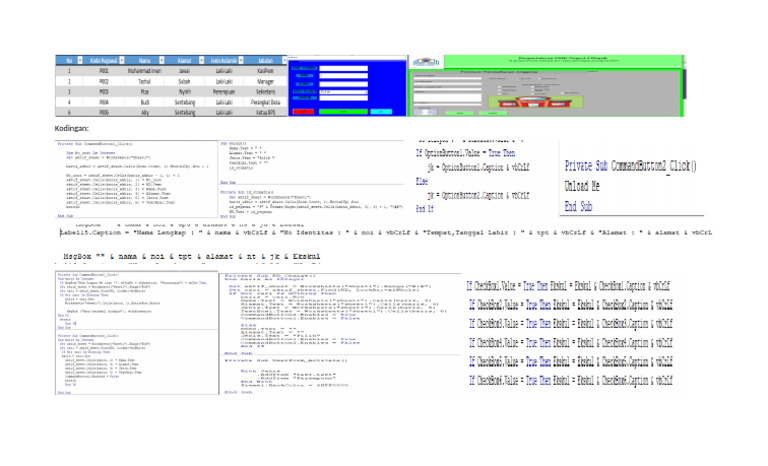Open the No column filter dropdown
This screenshot has height=466, width=768.
tap(80, 60)
